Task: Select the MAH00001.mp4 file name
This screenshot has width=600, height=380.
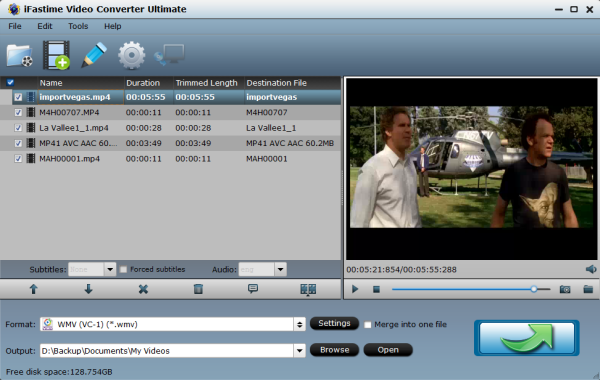Action: (x=70, y=158)
